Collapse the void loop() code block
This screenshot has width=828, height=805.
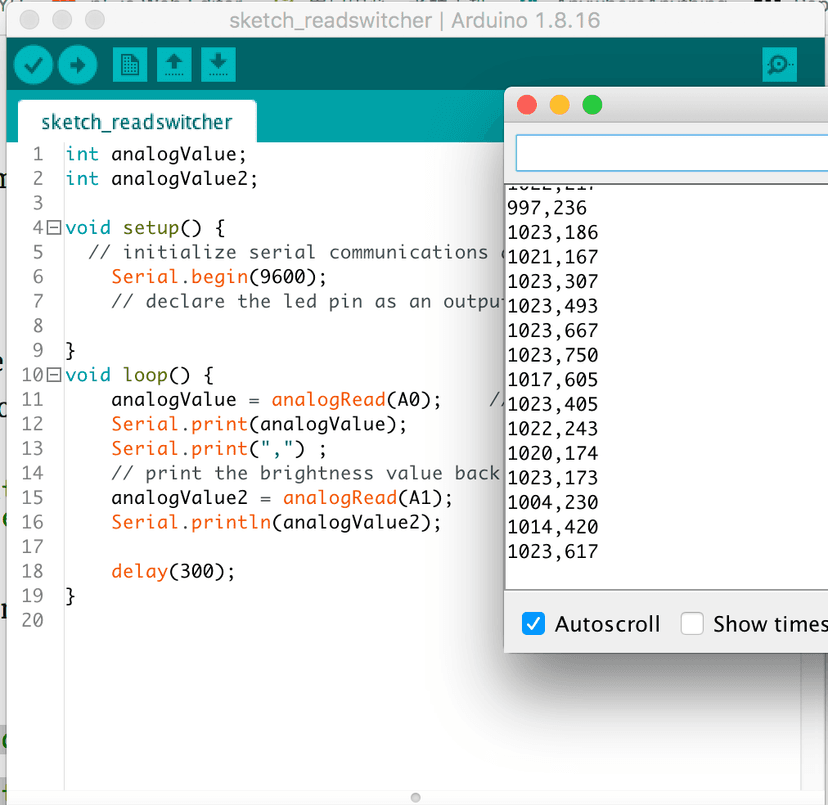click(x=54, y=375)
